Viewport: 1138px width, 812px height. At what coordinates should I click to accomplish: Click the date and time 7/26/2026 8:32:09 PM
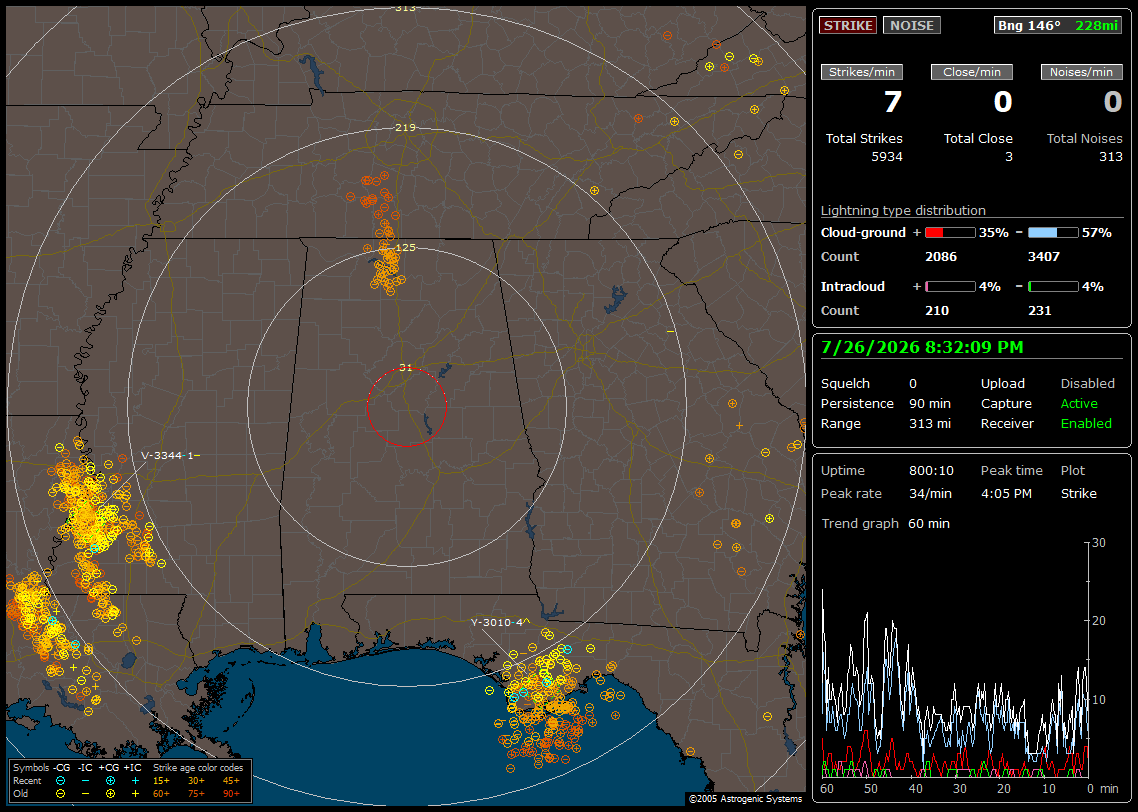click(922, 348)
